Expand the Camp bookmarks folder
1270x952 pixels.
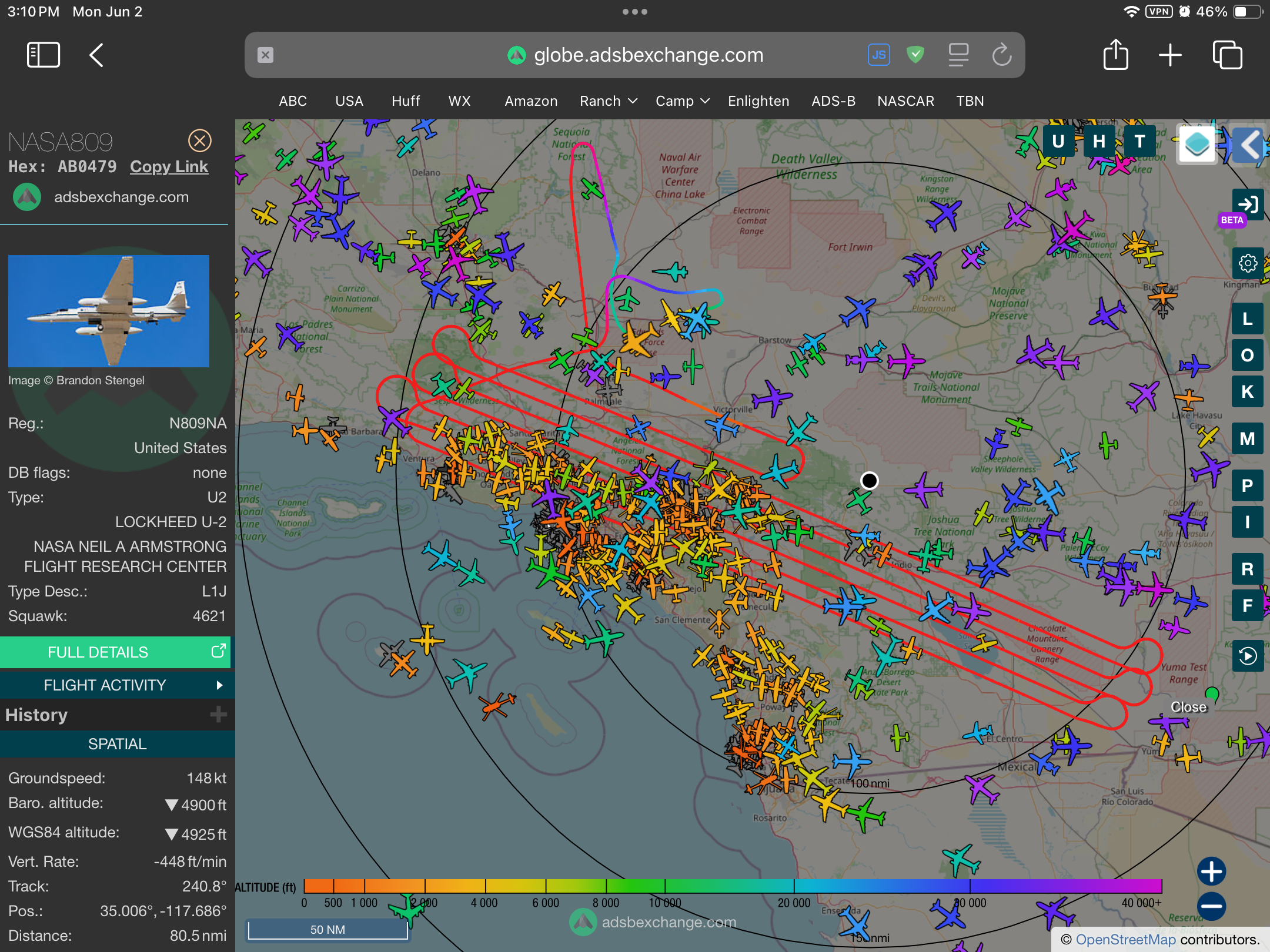[x=682, y=101]
